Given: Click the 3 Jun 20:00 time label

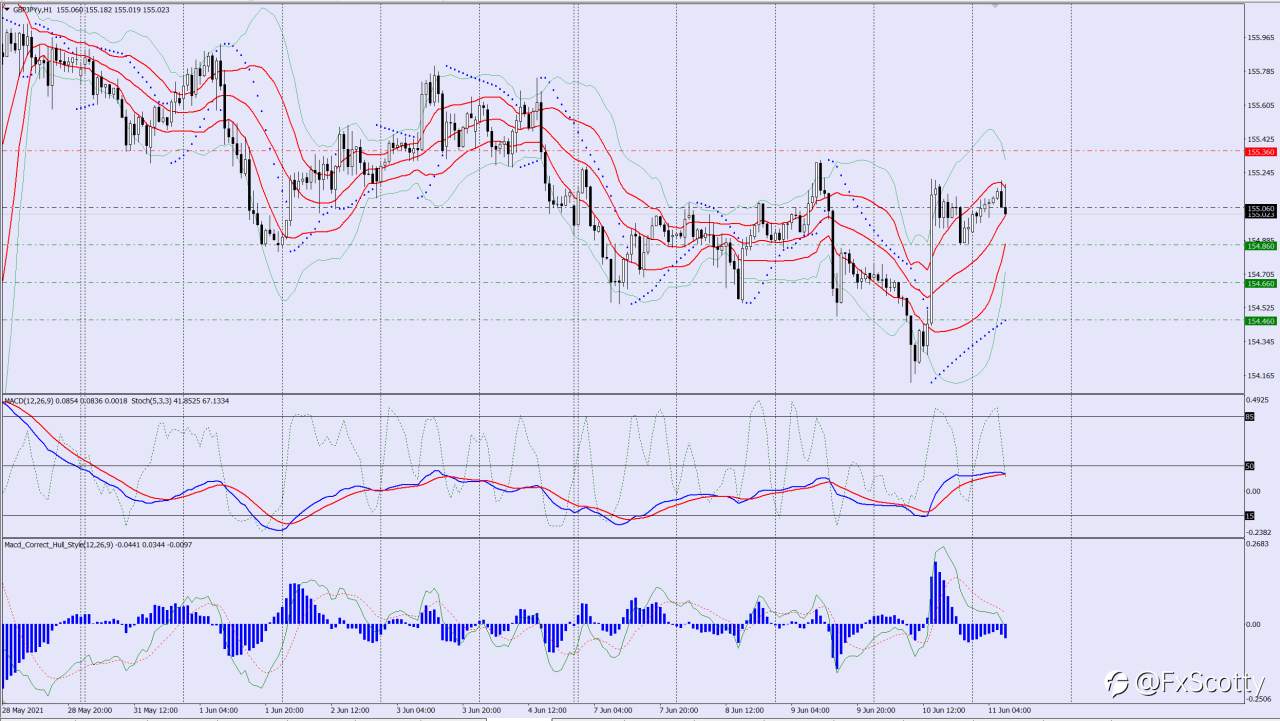Looking at the screenshot, I should 482,710.
